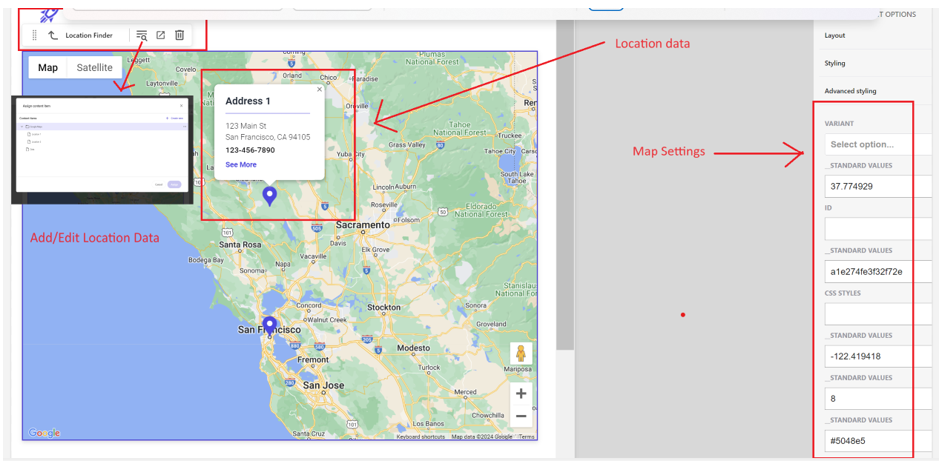This screenshot has width=941, height=467.
Task: Close the Address 1 info popup
Action: click(x=319, y=89)
